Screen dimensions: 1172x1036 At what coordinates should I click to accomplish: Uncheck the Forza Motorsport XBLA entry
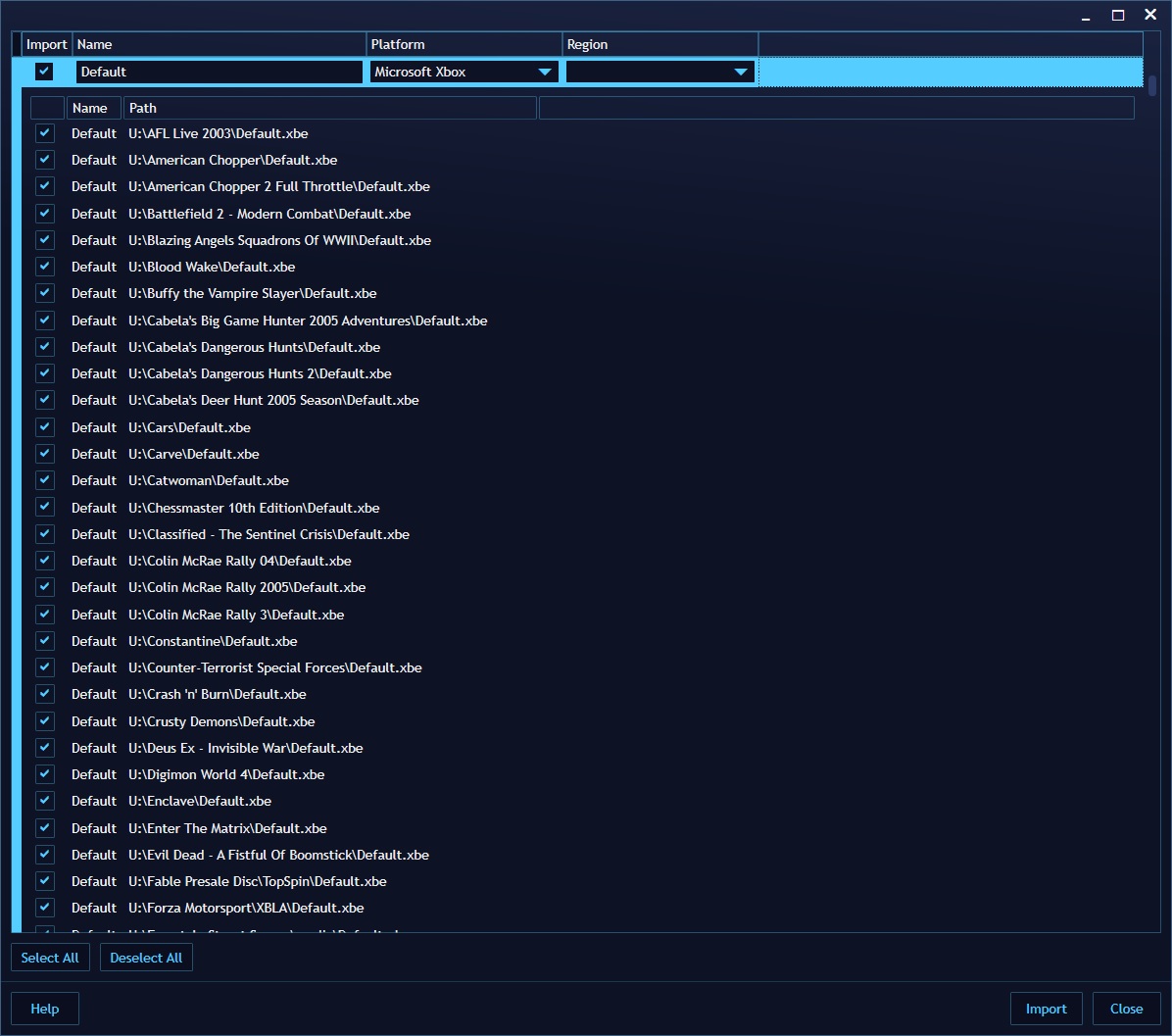45,908
